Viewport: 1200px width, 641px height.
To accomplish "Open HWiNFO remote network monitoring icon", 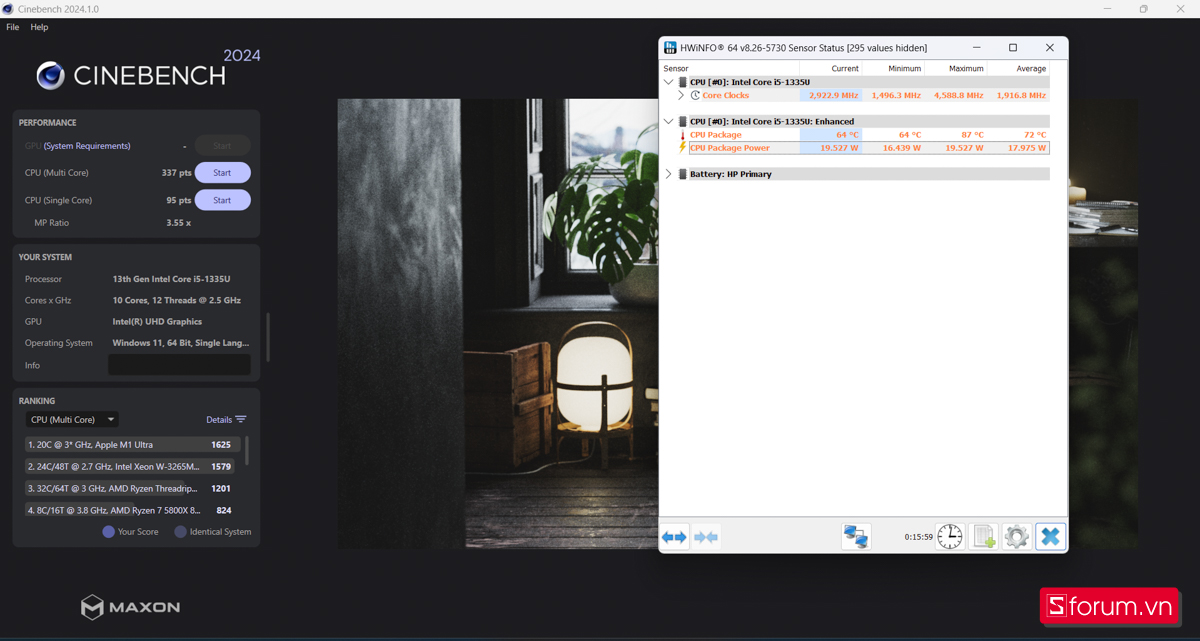I will tap(856, 537).
